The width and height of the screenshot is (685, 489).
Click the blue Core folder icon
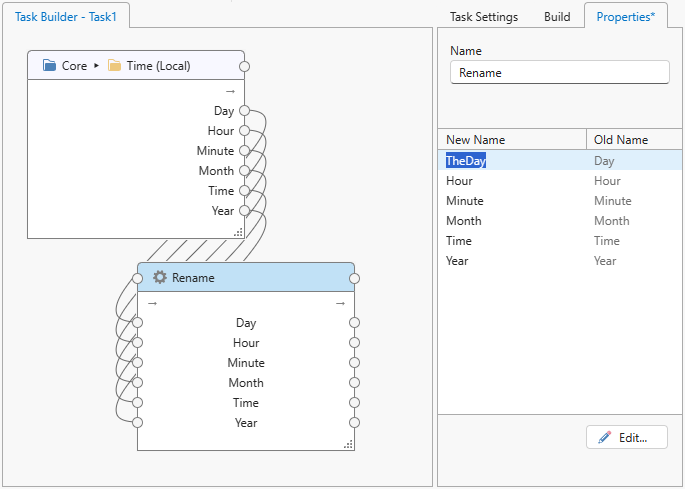tap(49, 66)
